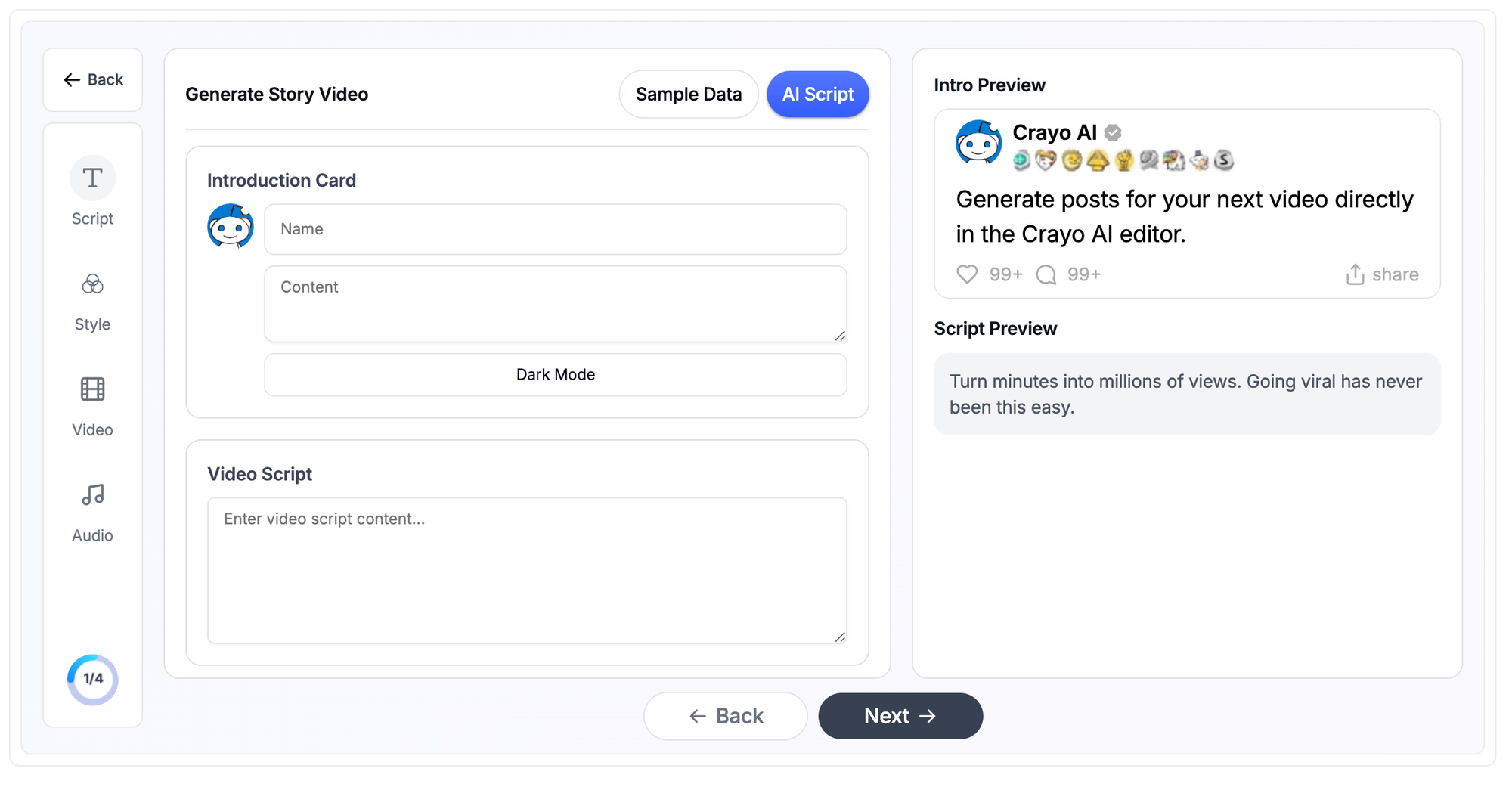Toggle Dark Mode for the intro card

(x=556, y=375)
